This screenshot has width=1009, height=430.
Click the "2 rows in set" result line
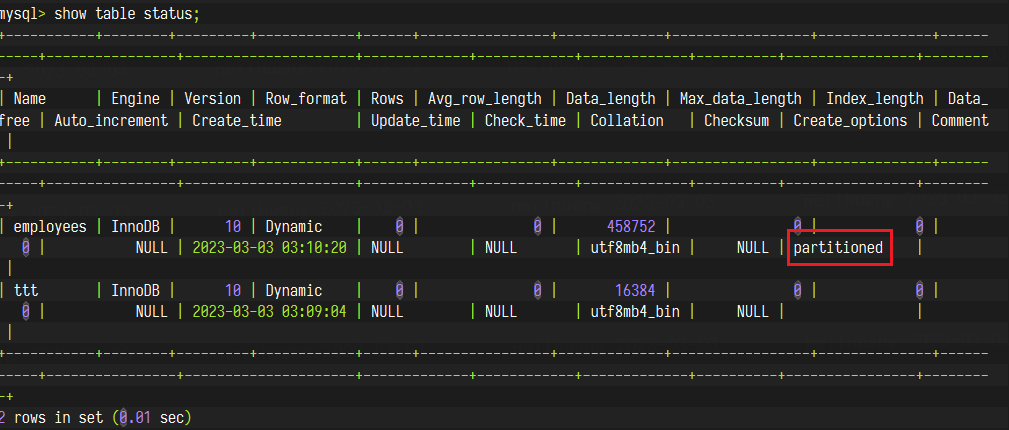click(x=97, y=418)
